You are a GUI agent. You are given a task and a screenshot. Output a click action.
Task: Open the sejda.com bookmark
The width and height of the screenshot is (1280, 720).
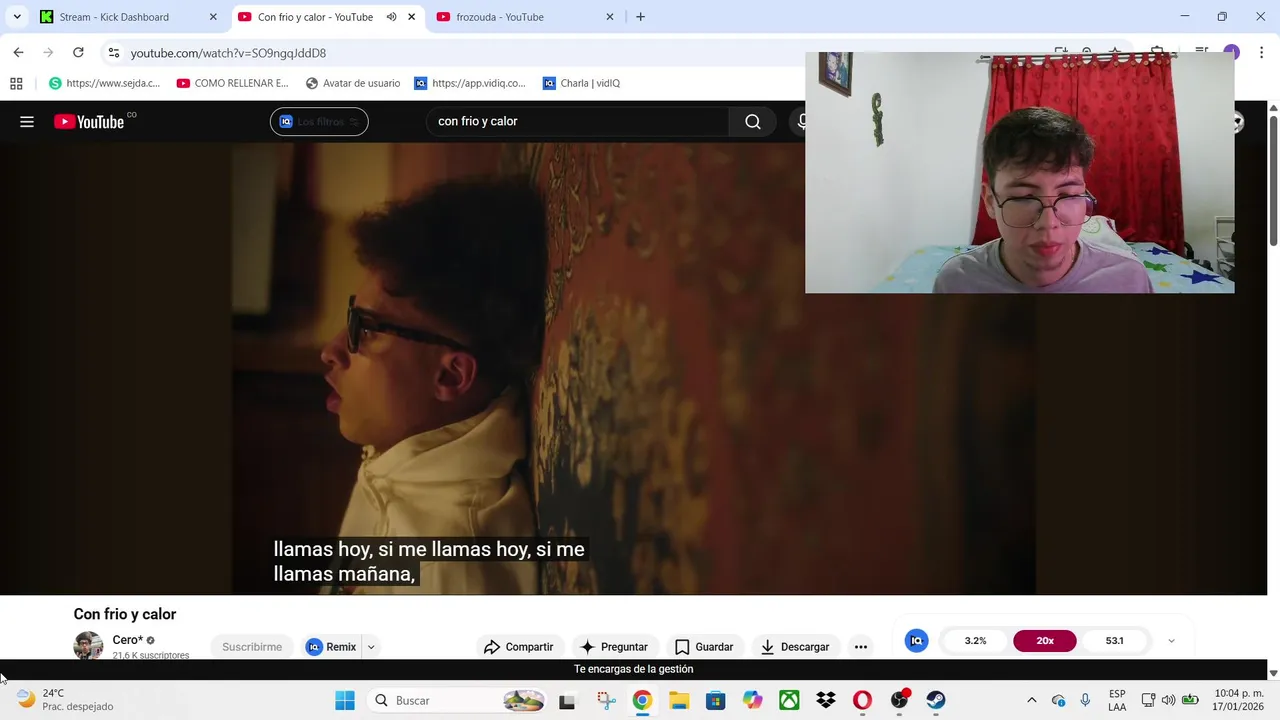coord(105,83)
